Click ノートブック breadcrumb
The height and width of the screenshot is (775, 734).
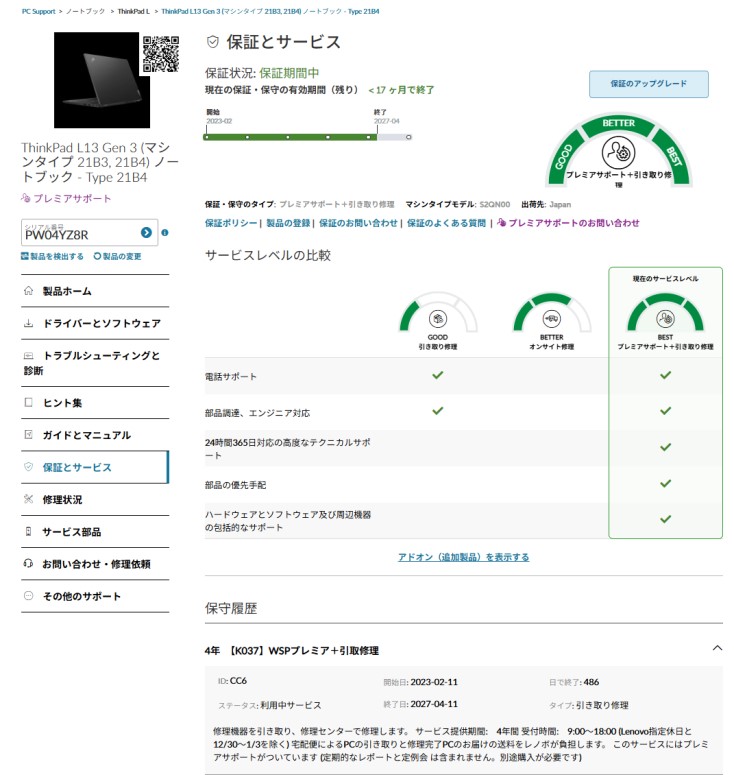point(86,11)
